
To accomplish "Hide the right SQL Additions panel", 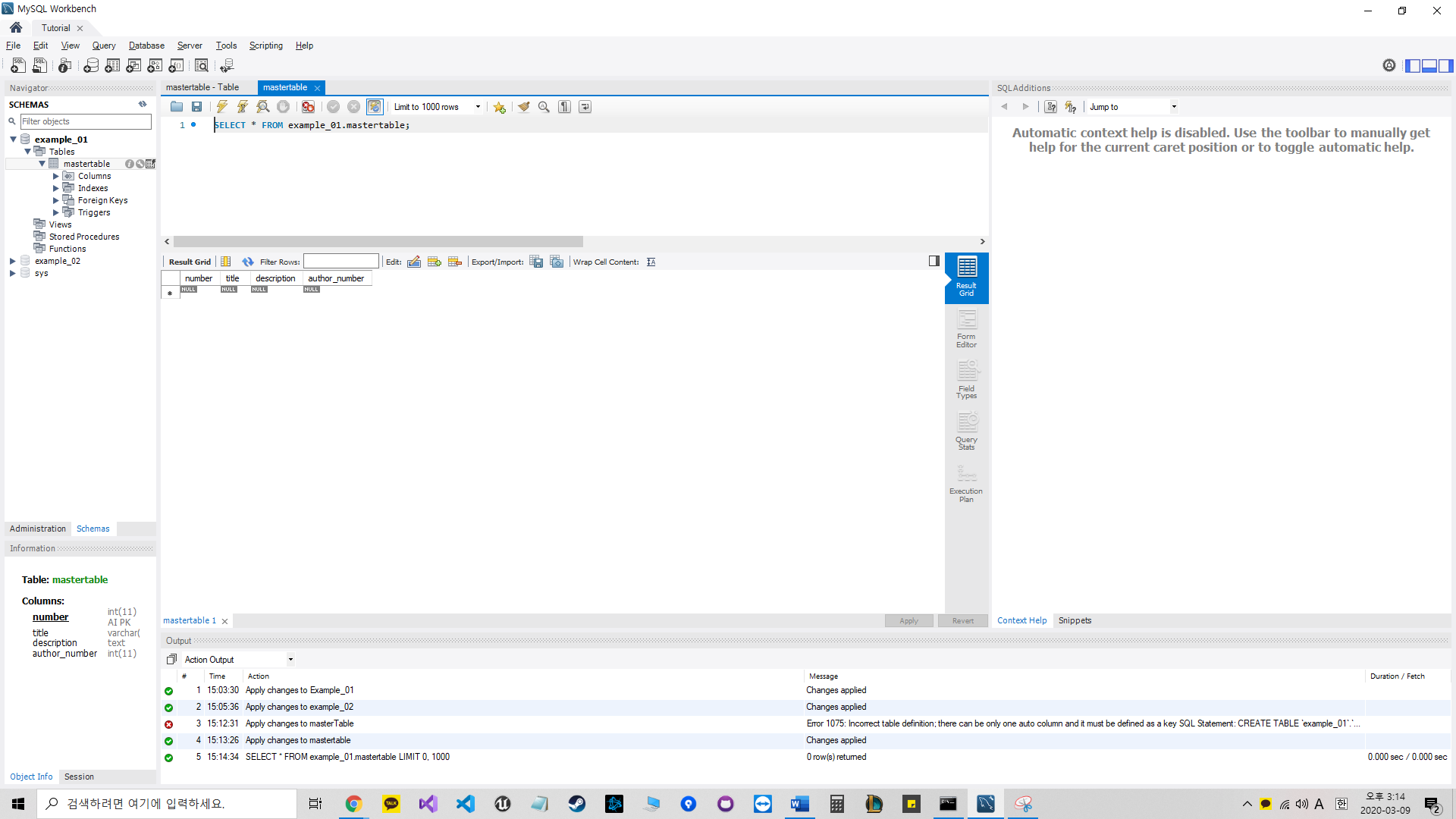I will coord(1446,66).
